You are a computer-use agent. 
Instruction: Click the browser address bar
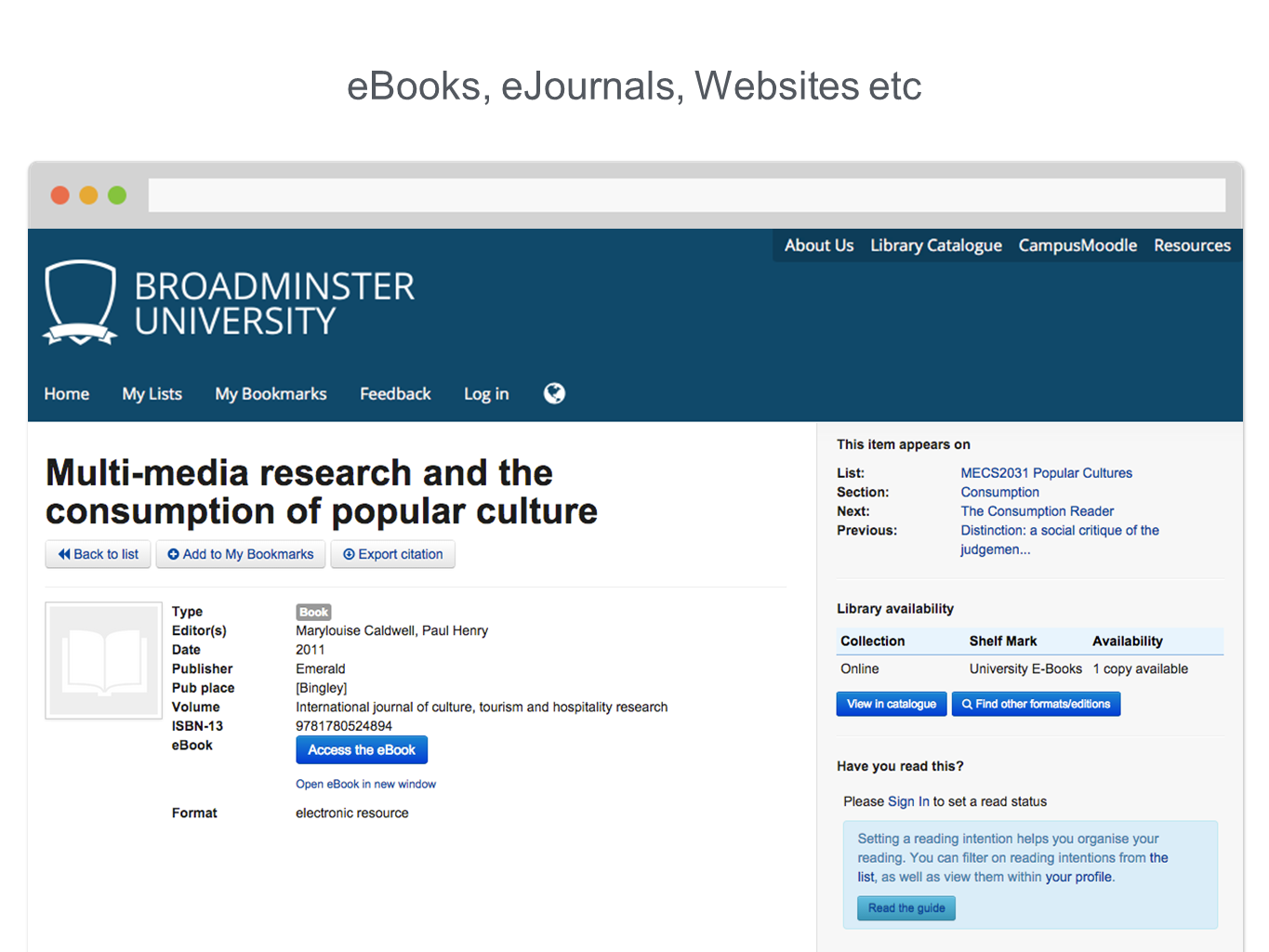(686, 195)
